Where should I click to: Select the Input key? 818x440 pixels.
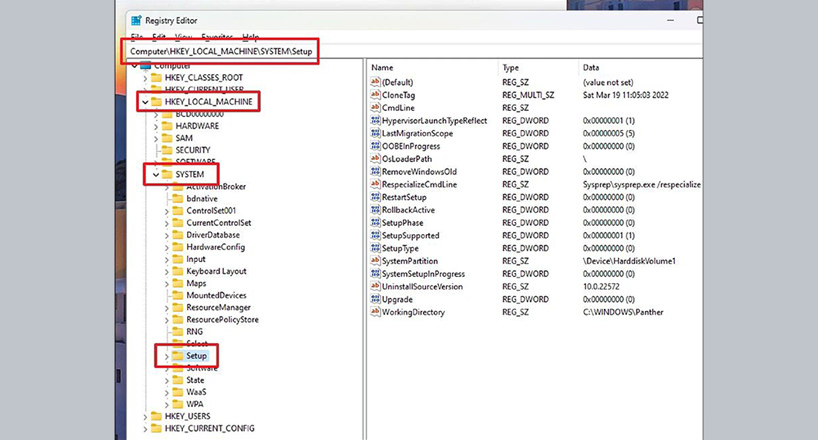[x=196, y=259]
